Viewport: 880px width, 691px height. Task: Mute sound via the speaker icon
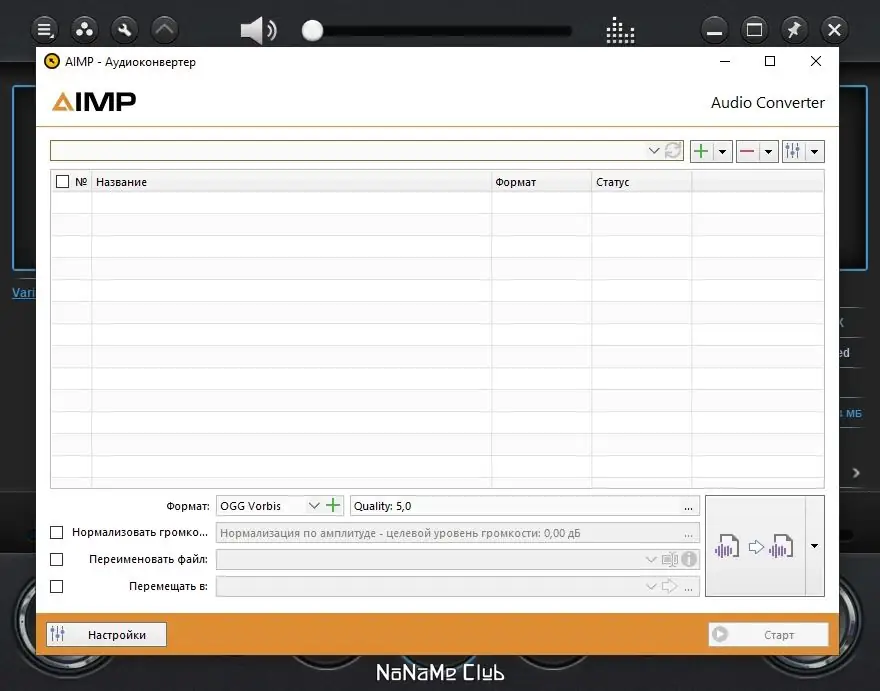[x=258, y=30]
